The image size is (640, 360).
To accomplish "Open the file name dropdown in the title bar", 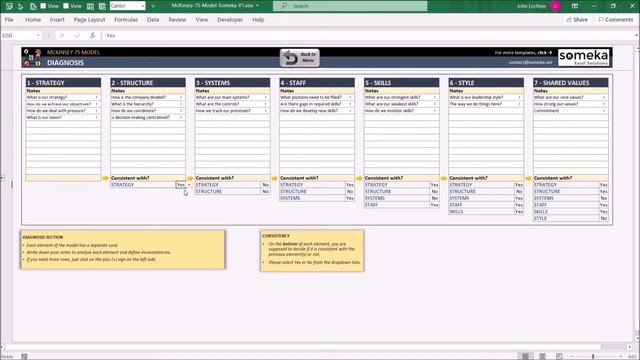I will point(257,6).
